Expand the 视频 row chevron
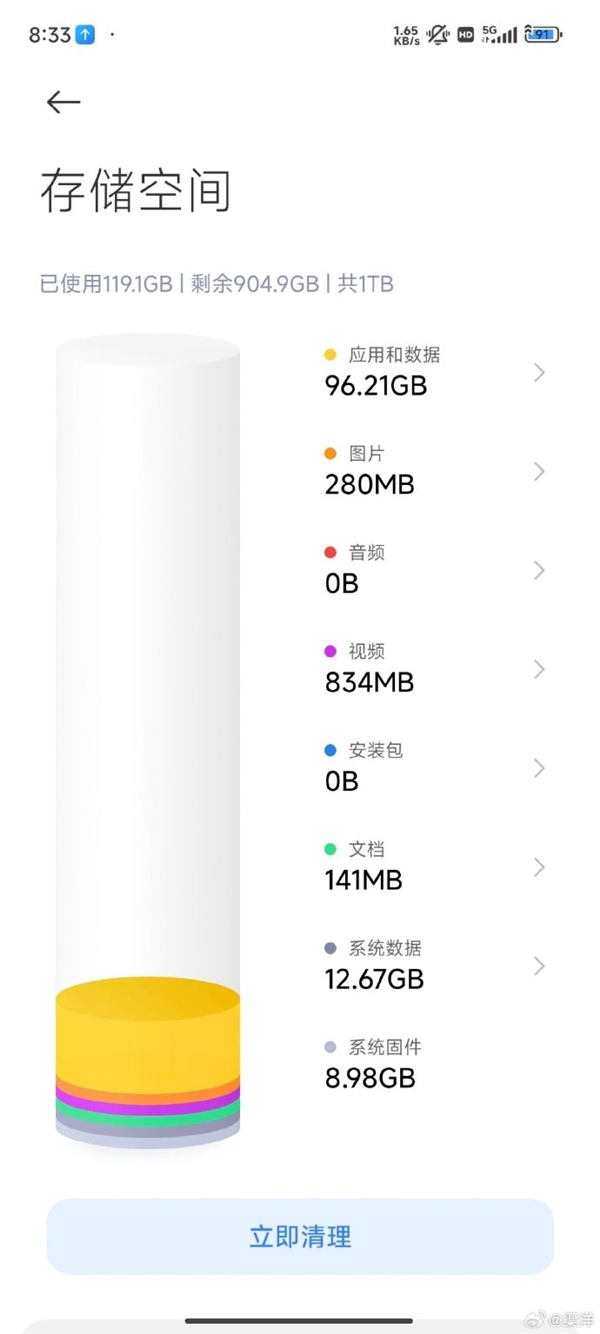This screenshot has width=600, height=1334. (540, 669)
